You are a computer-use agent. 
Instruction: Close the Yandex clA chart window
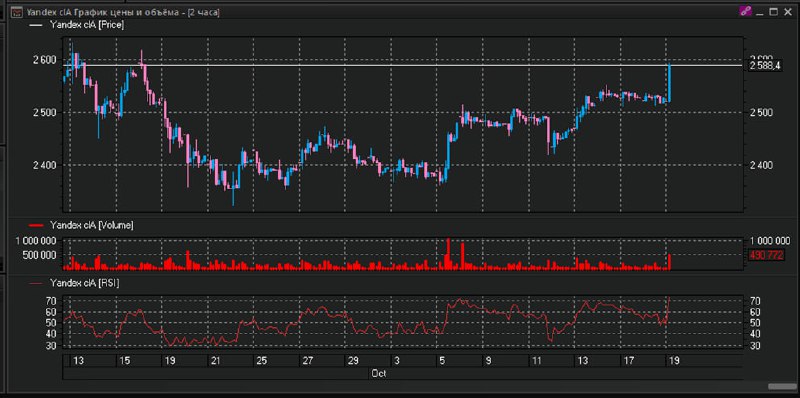(787, 12)
